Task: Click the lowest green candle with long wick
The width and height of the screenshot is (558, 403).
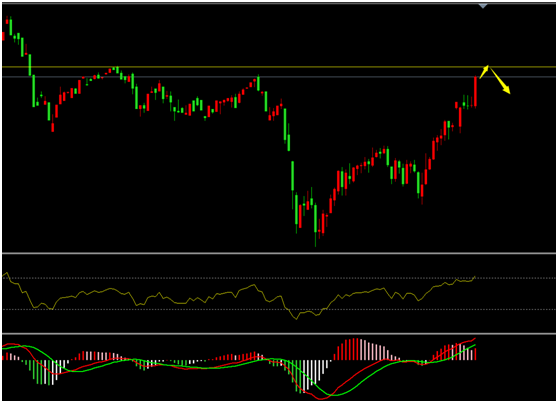Action: point(315,225)
